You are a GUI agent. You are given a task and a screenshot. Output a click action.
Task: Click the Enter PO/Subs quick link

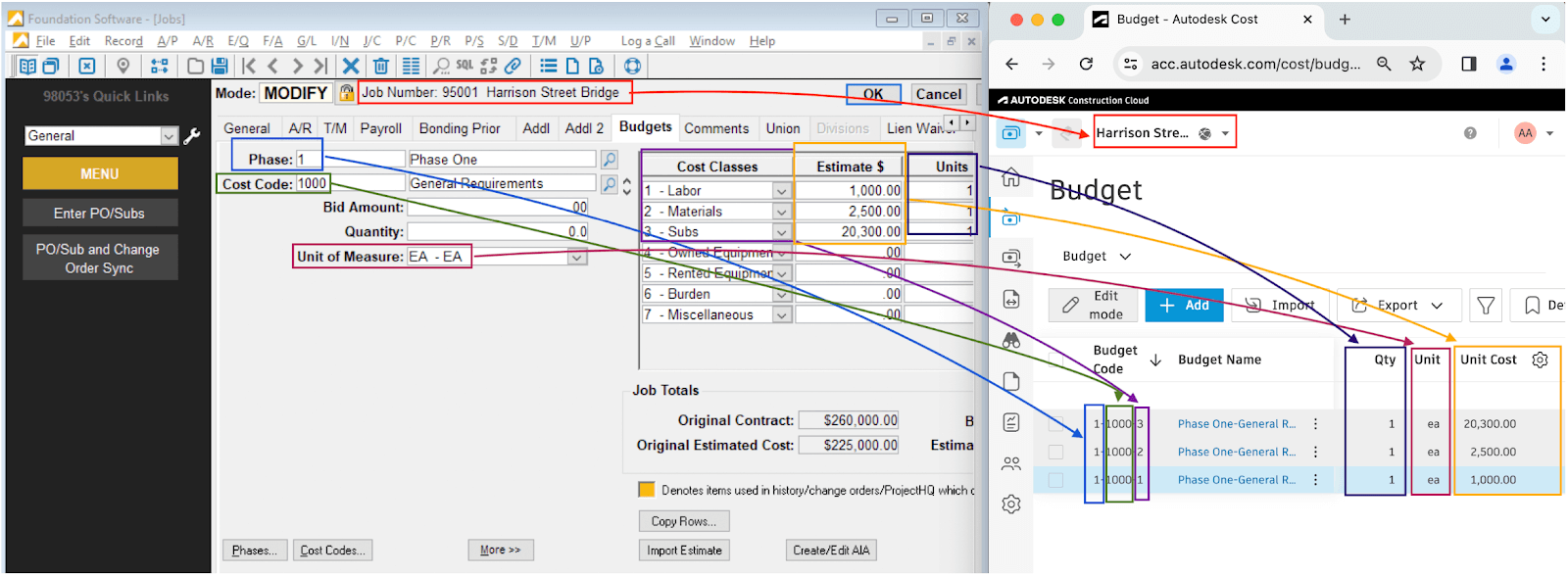coord(100,213)
